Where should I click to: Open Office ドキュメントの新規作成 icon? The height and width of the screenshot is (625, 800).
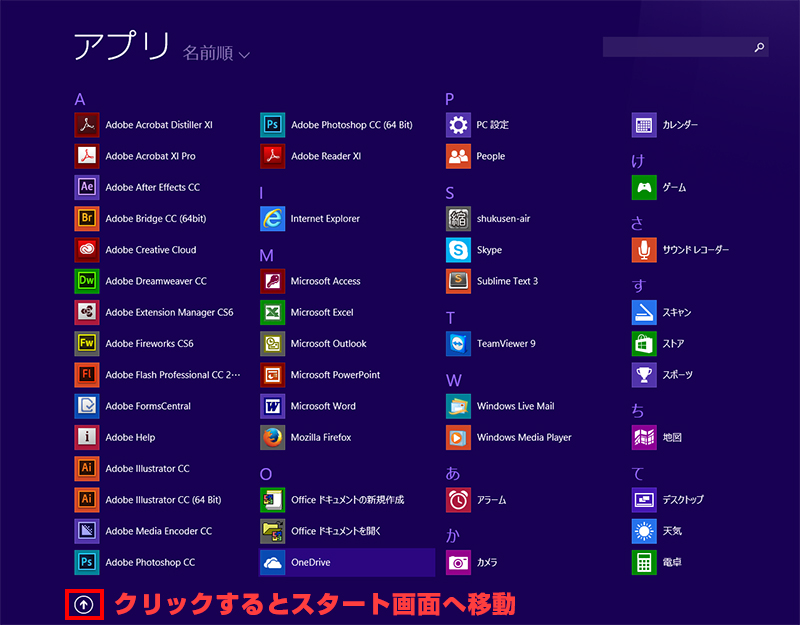(x=272, y=499)
